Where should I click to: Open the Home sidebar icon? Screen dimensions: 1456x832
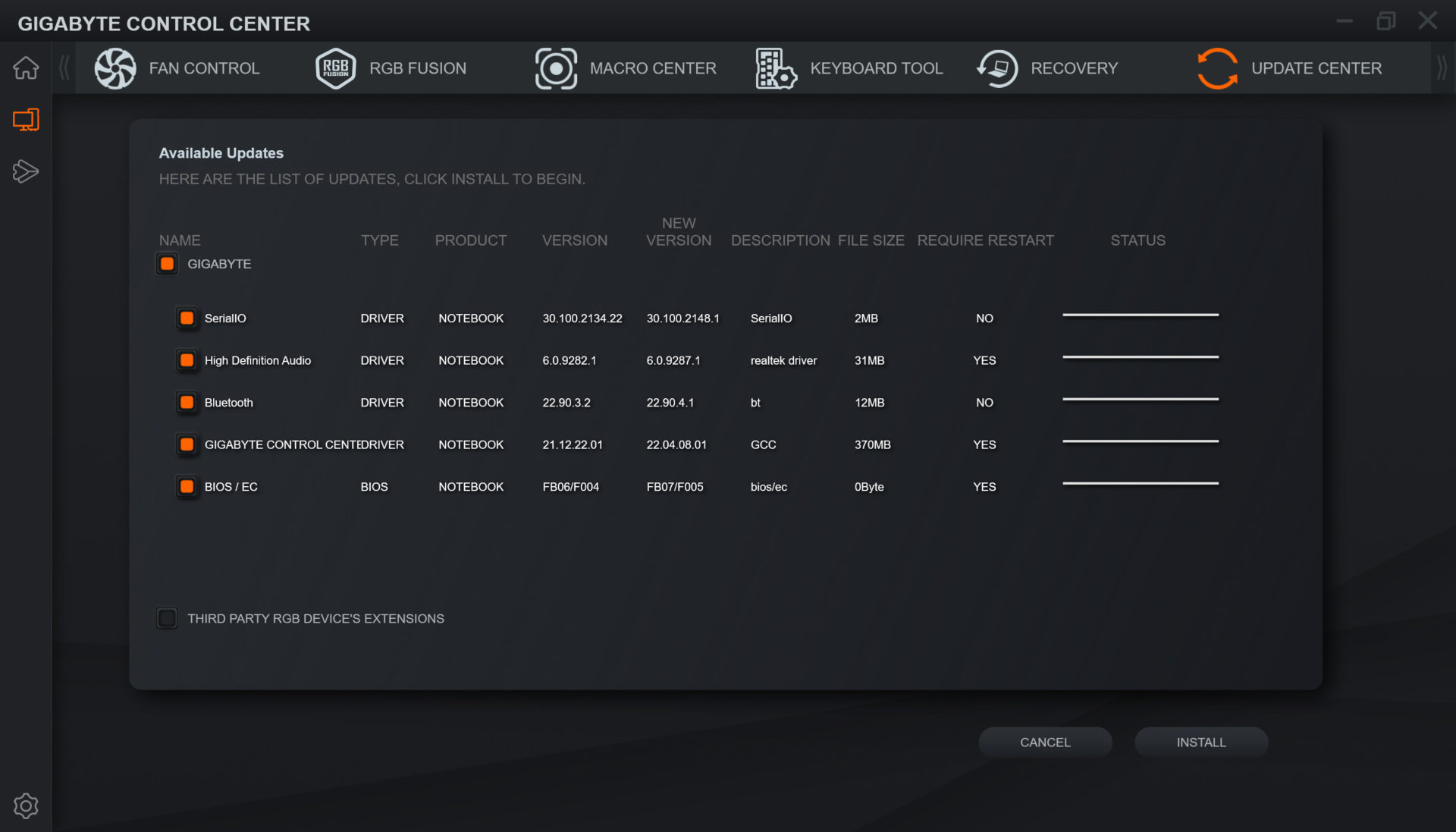click(x=26, y=68)
